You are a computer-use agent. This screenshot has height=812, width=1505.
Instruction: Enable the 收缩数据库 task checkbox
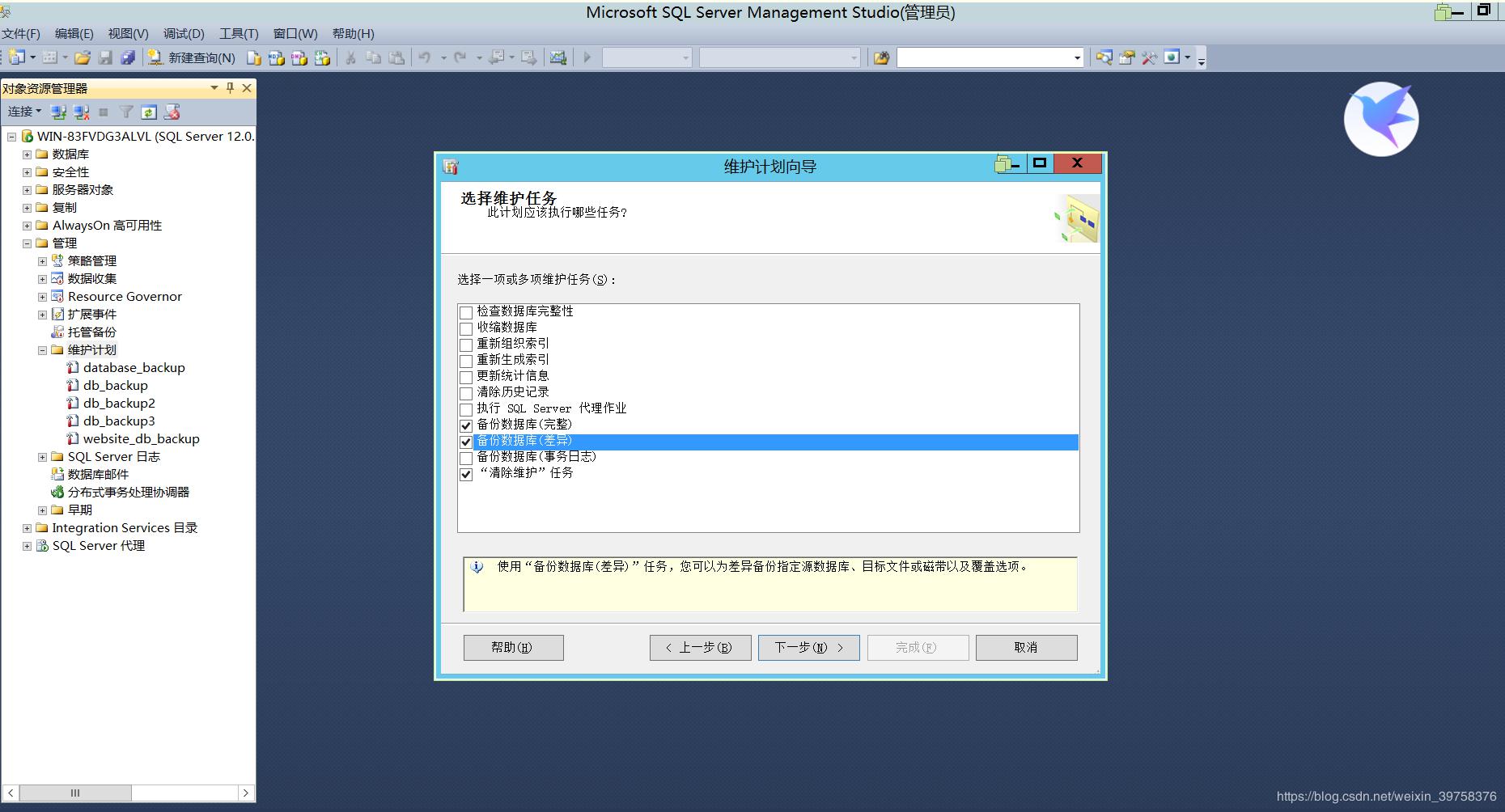[466, 328]
